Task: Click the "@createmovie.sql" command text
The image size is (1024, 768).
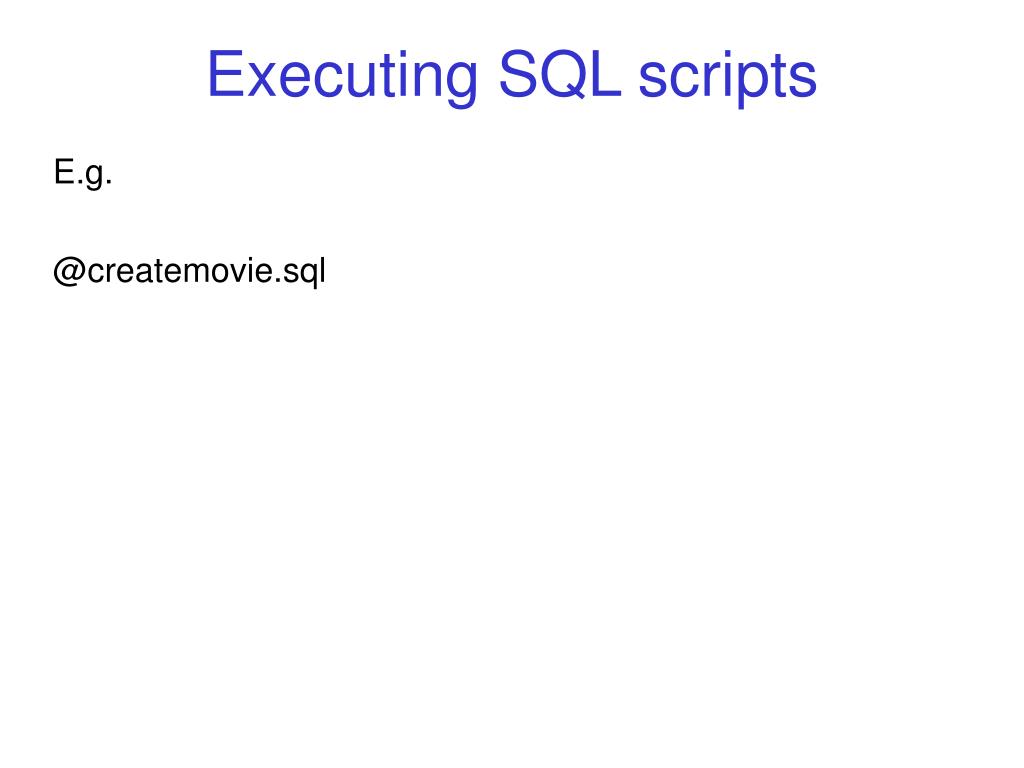Action: 189,271
